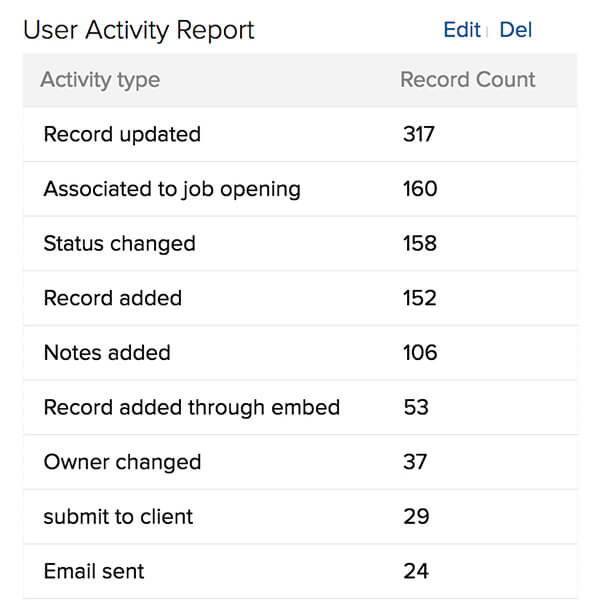
Task: Click the Activity type column header
Action: click(x=100, y=80)
